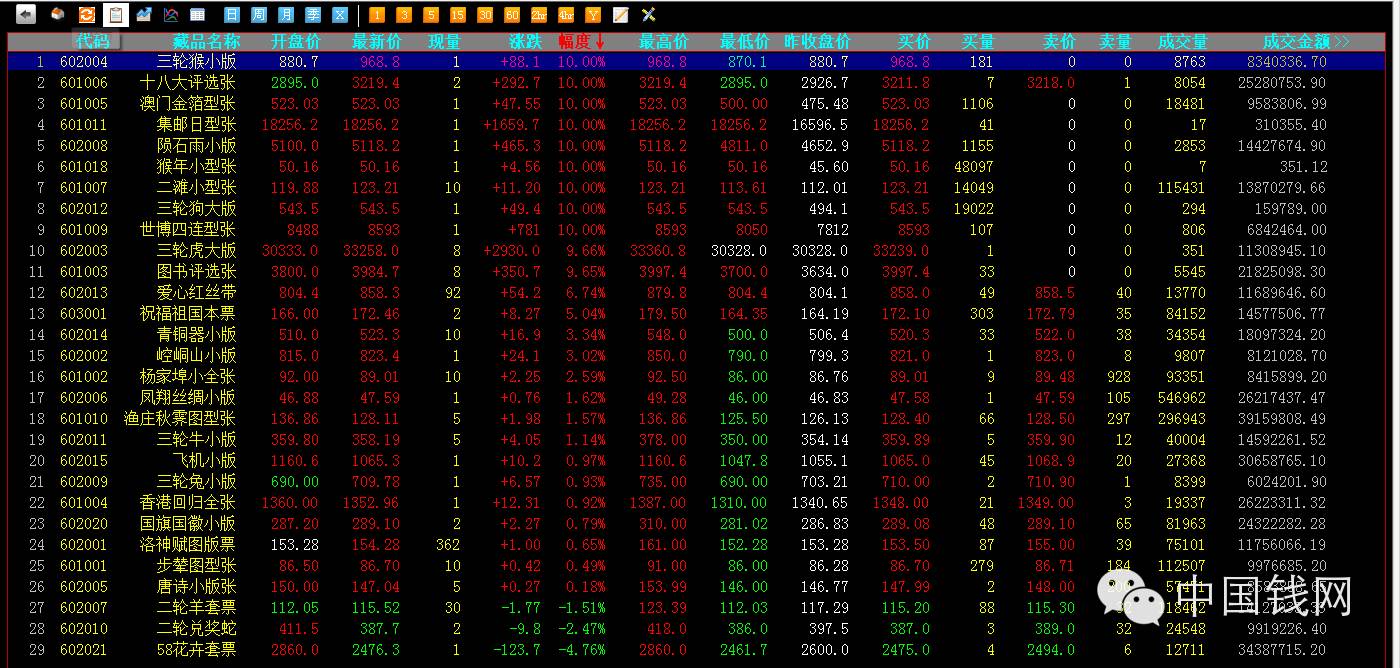The height and width of the screenshot is (668, 1400).
Task: Select the 三轮猴小版 row
Action: tap(697, 61)
